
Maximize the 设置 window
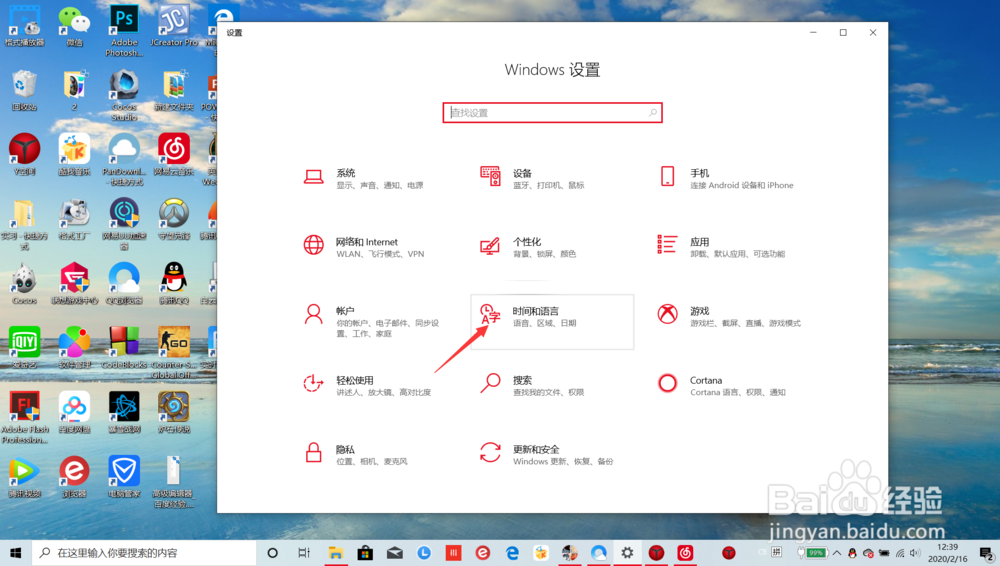coord(843,33)
